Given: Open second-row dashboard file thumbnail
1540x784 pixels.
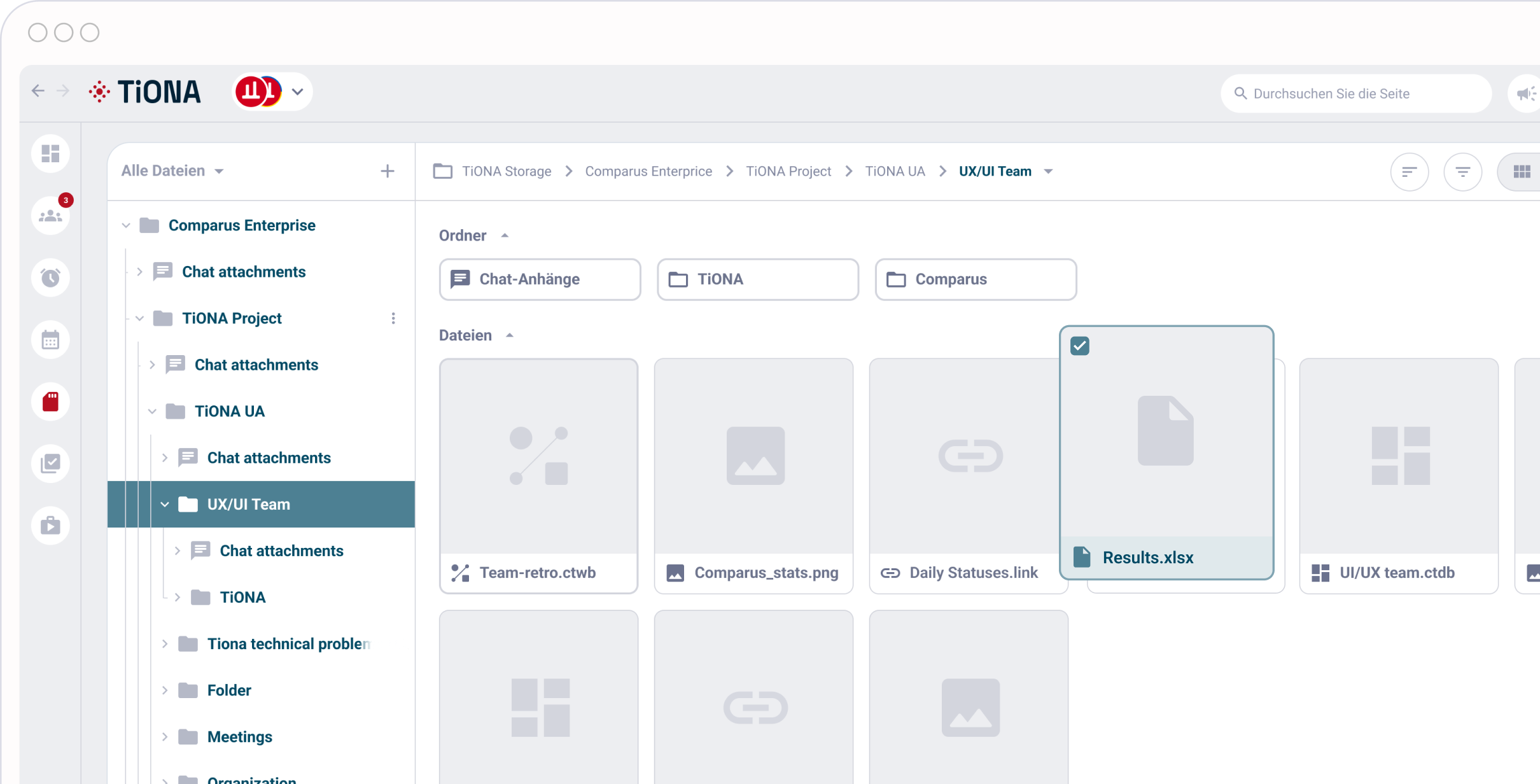Looking at the screenshot, I should click(x=538, y=697).
